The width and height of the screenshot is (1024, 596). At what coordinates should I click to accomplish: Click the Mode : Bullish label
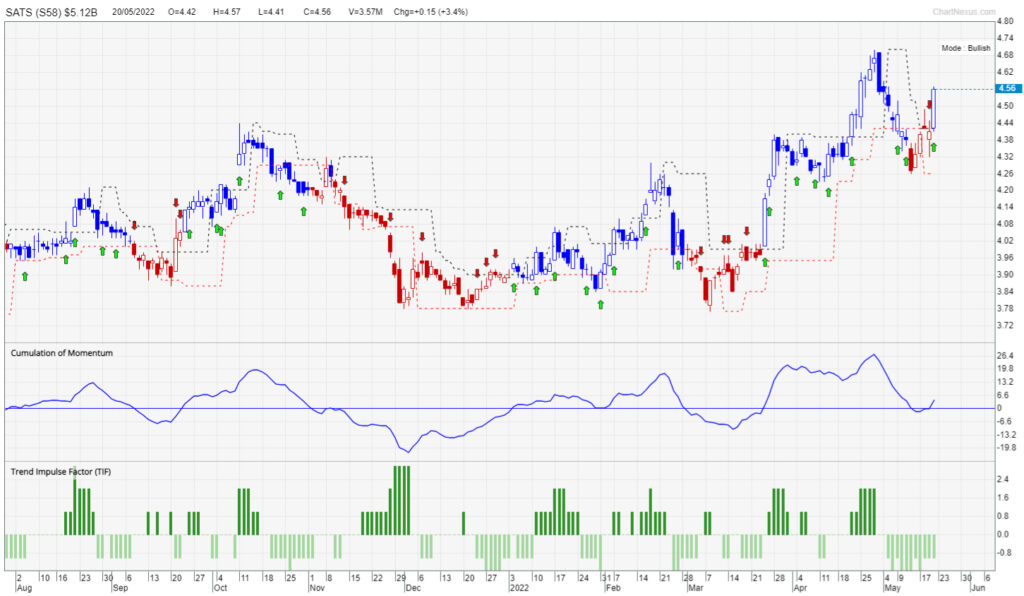965,48
